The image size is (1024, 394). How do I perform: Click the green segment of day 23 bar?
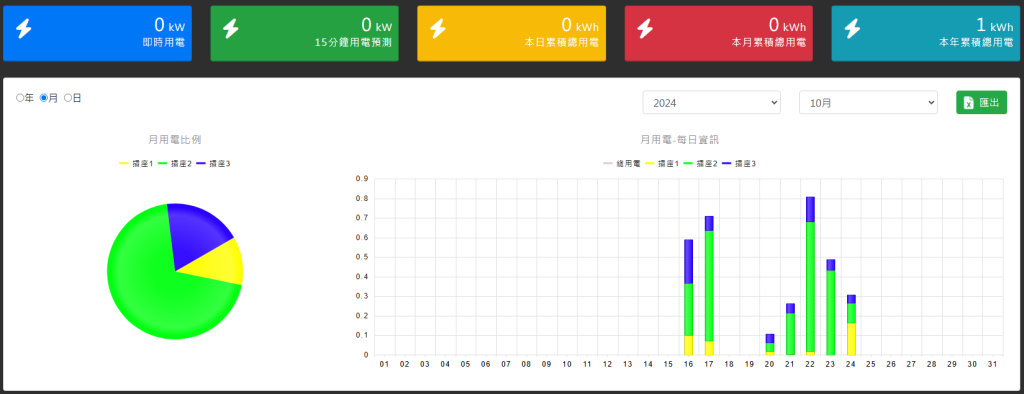pyautogui.click(x=831, y=313)
